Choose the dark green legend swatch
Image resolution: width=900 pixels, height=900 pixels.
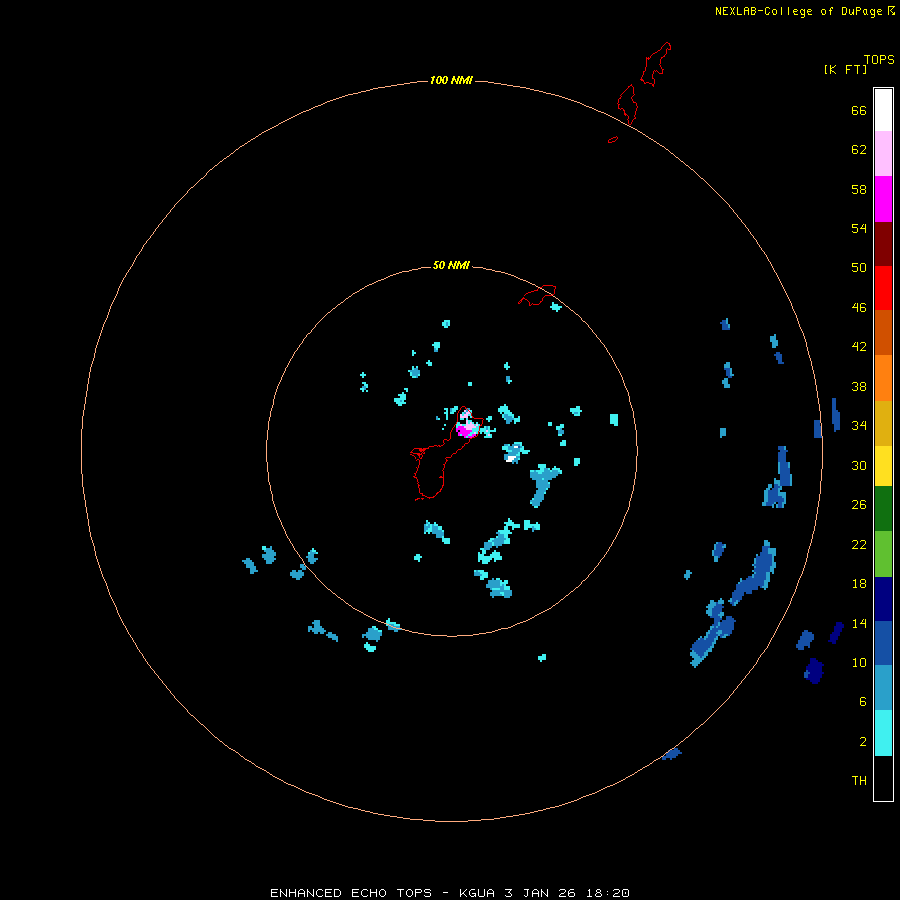pos(883,509)
